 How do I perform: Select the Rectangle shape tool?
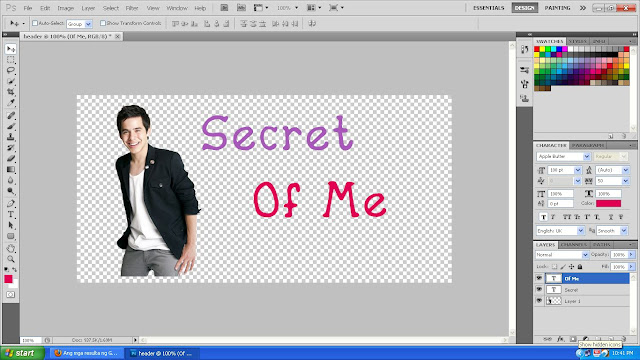point(11,236)
